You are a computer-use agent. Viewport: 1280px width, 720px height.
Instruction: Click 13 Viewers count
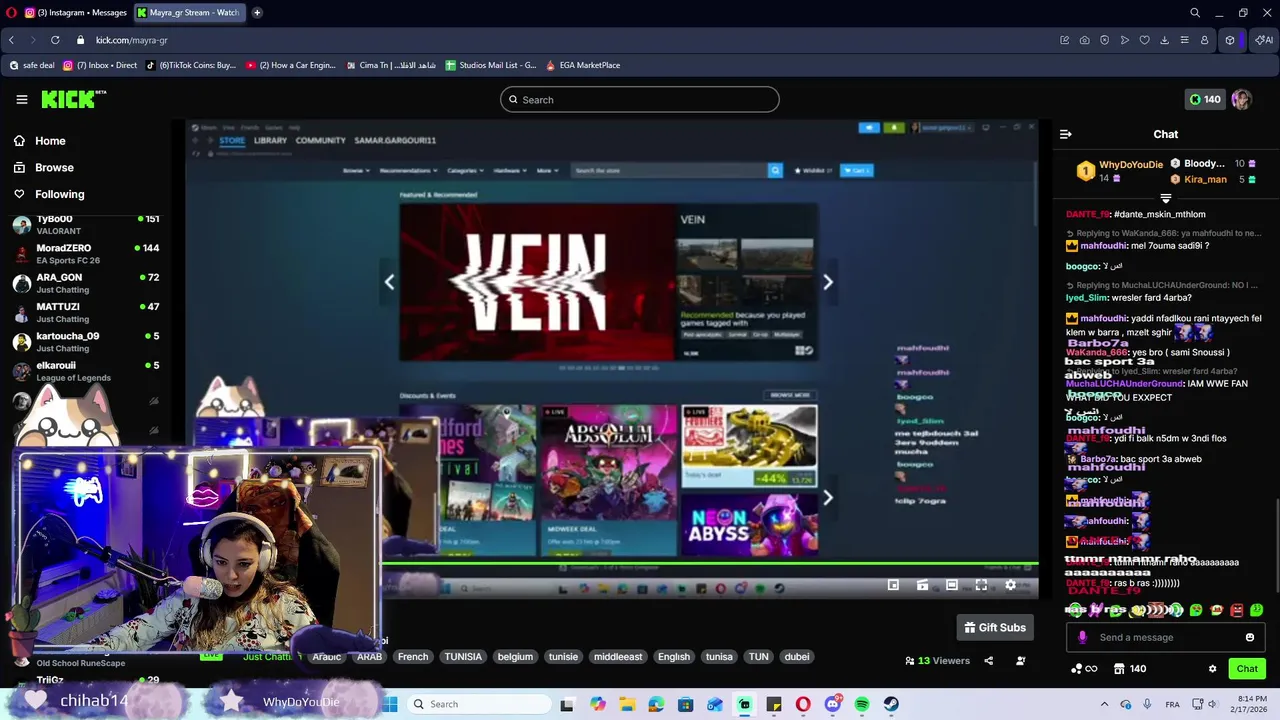pos(937,660)
